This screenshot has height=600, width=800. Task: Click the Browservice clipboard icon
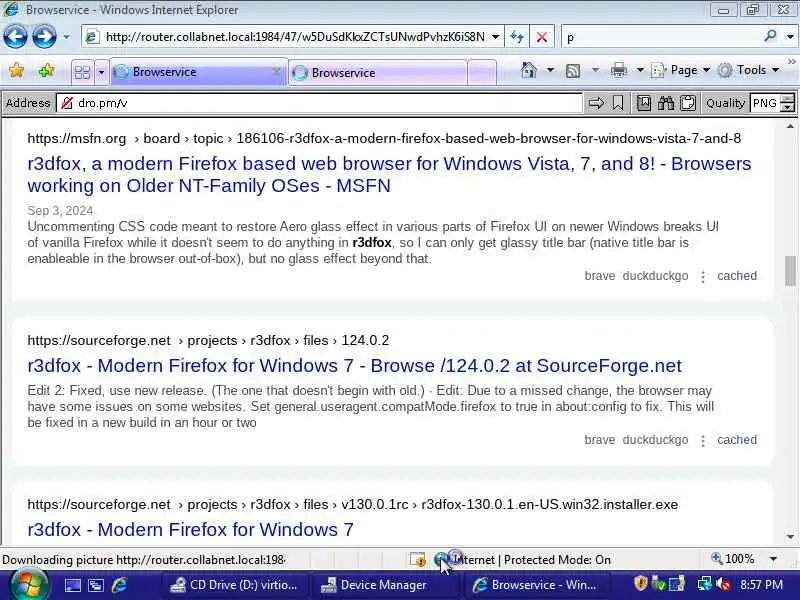pos(688,103)
